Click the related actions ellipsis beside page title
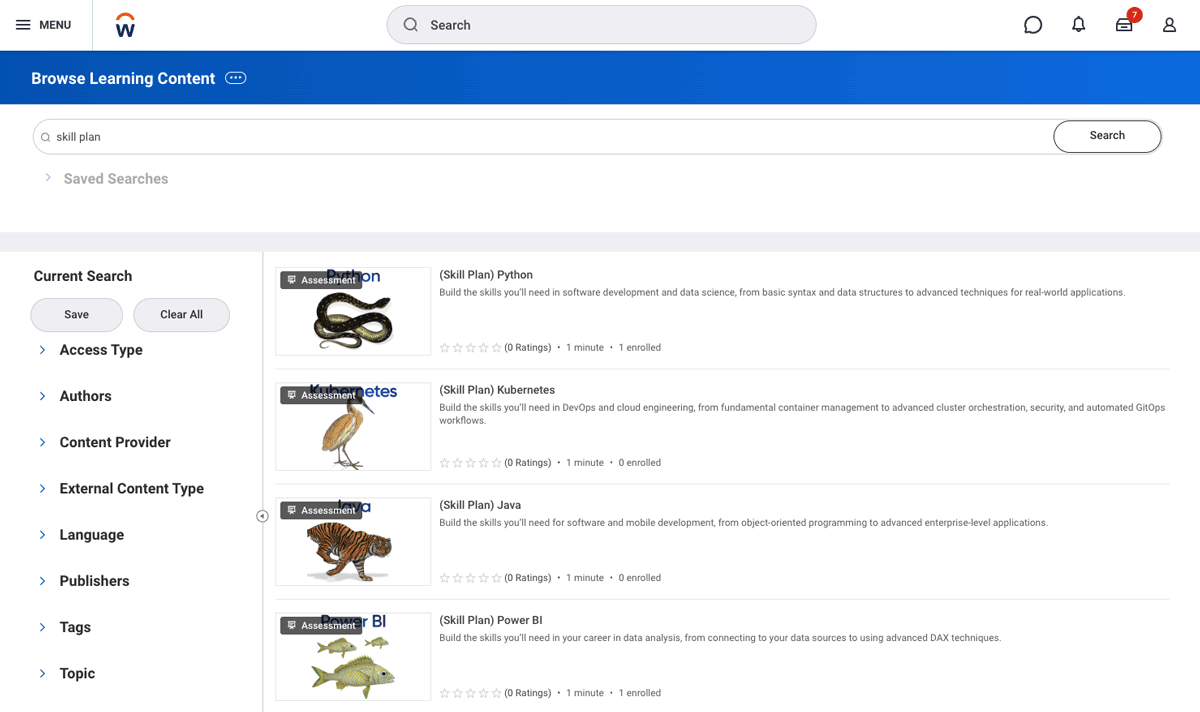The image size is (1200, 712). coord(236,78)
